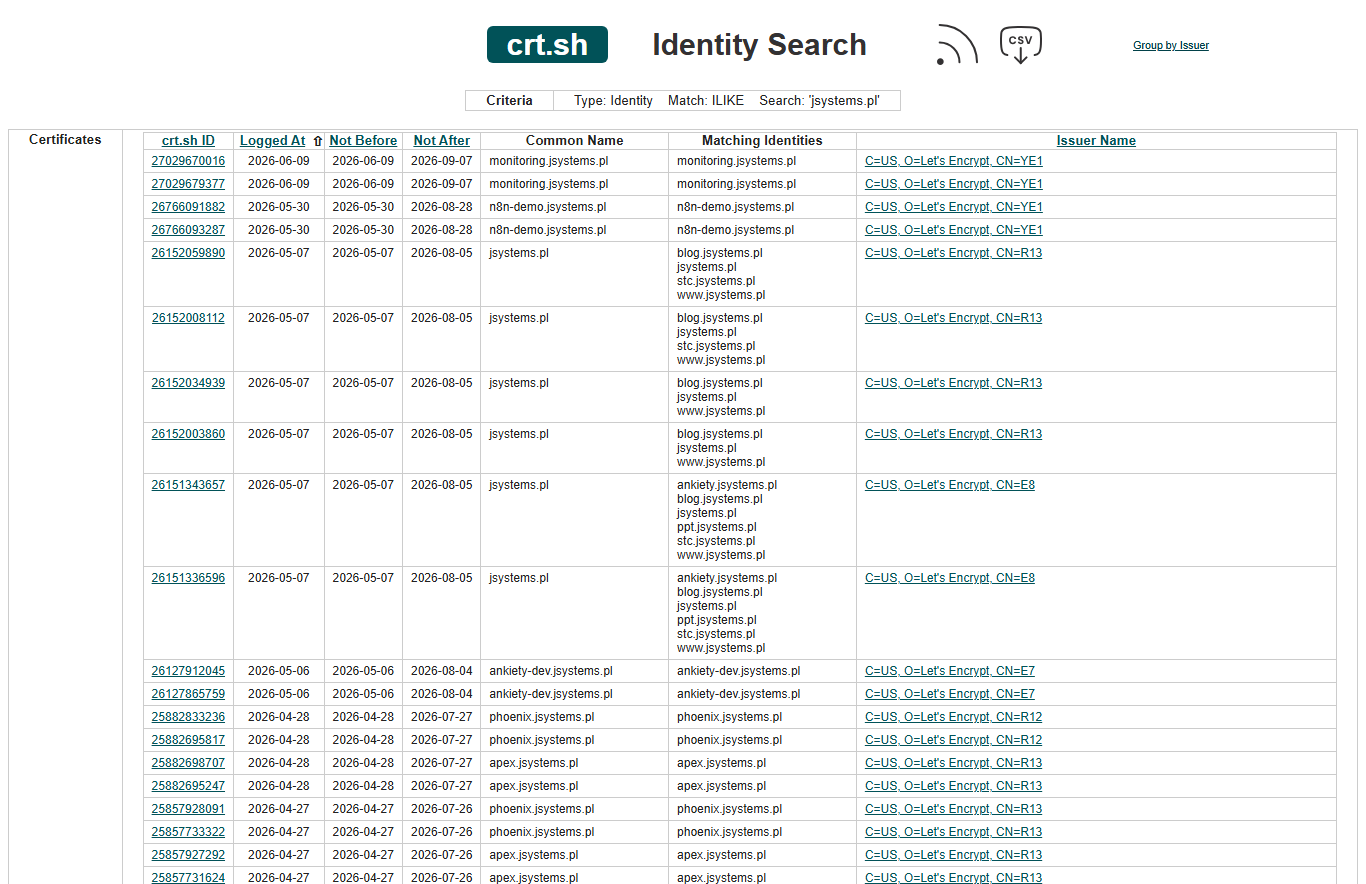
Task: Select Not After 2026-08-04 in row 26127865759
Action: [x=441, y=694]
